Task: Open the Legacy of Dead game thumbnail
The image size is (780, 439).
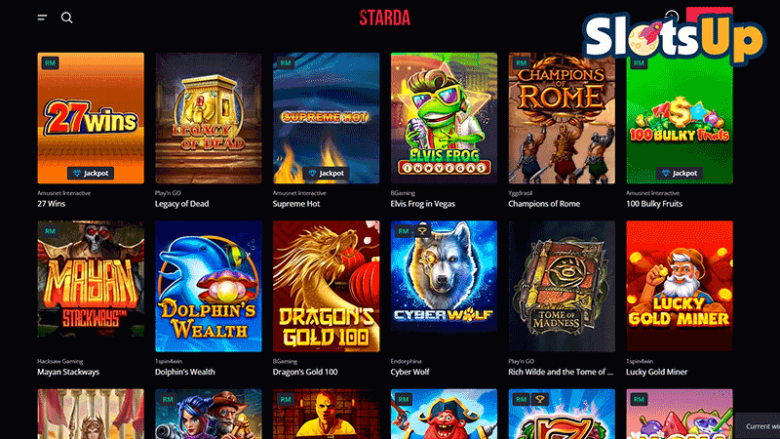Action: [208, 118]
